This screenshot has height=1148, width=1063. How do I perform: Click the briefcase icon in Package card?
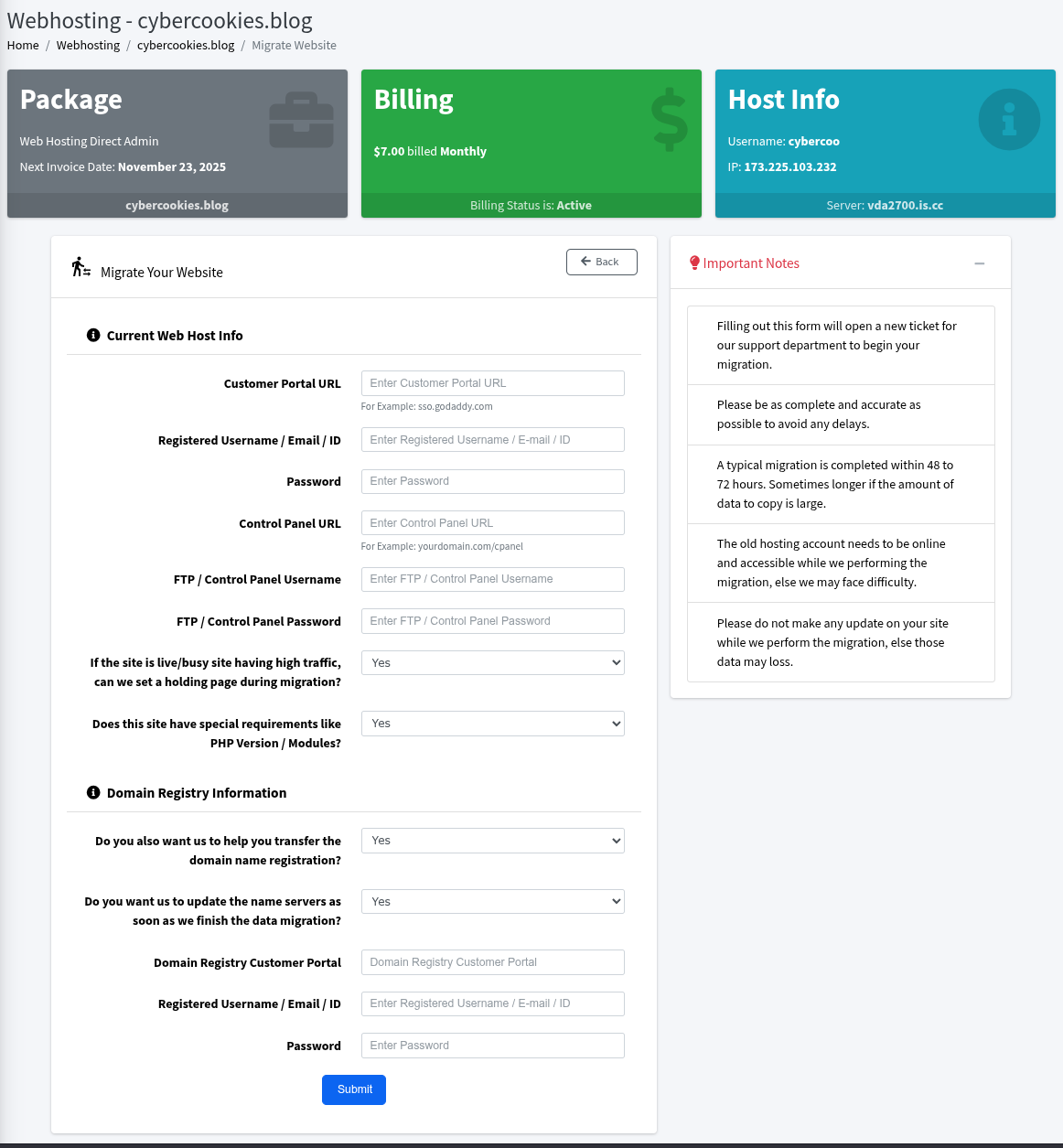301,120
